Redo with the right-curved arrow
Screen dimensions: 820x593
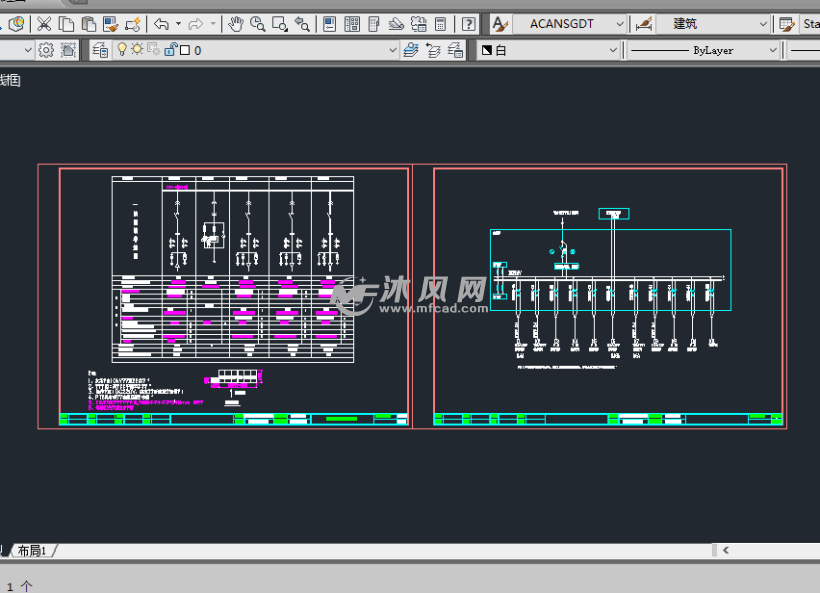click(x=196, y=24)
